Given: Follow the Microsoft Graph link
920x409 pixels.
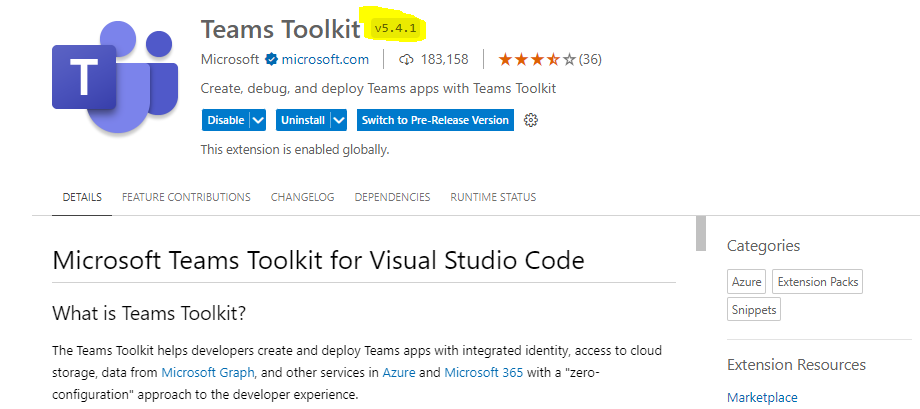Looking at the screenshot, I should (x=208, y=372).
